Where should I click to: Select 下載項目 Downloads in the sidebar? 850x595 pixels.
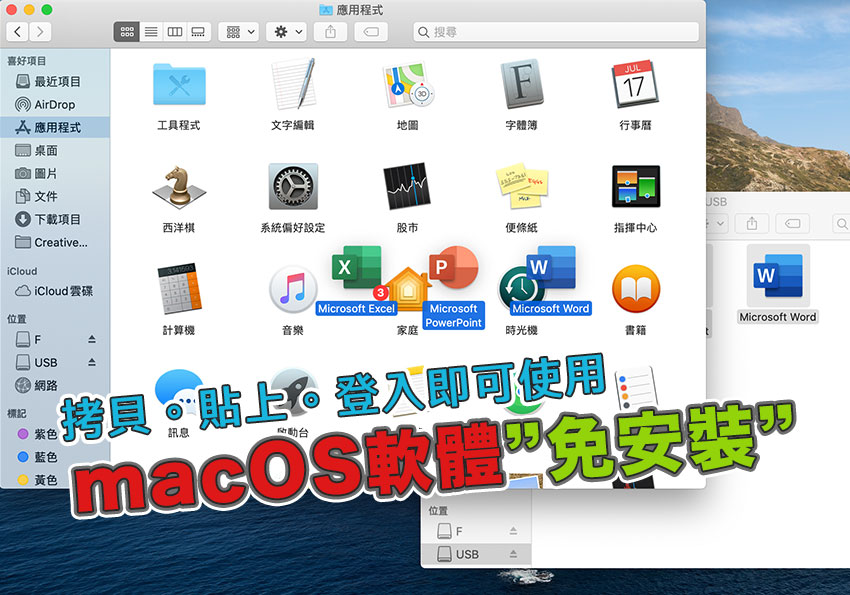55,219
